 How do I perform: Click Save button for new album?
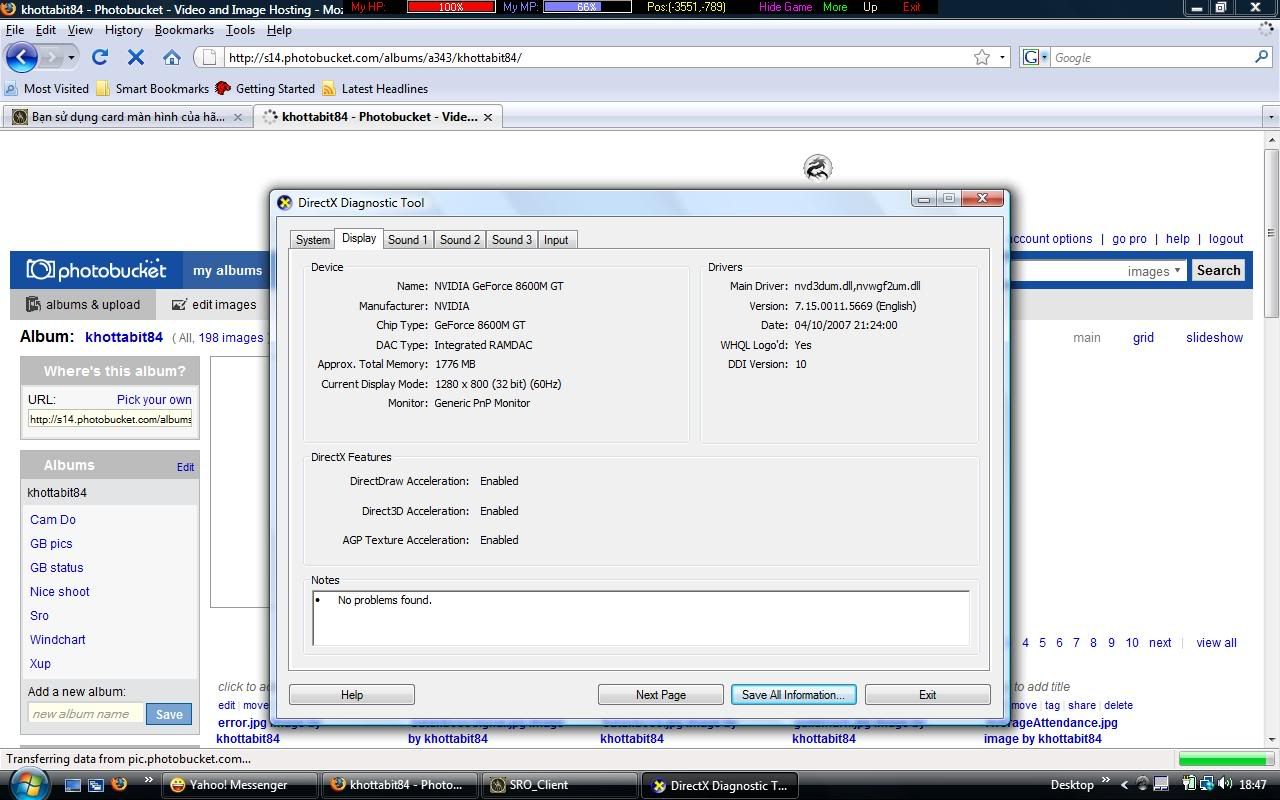(x=169, y=714)
